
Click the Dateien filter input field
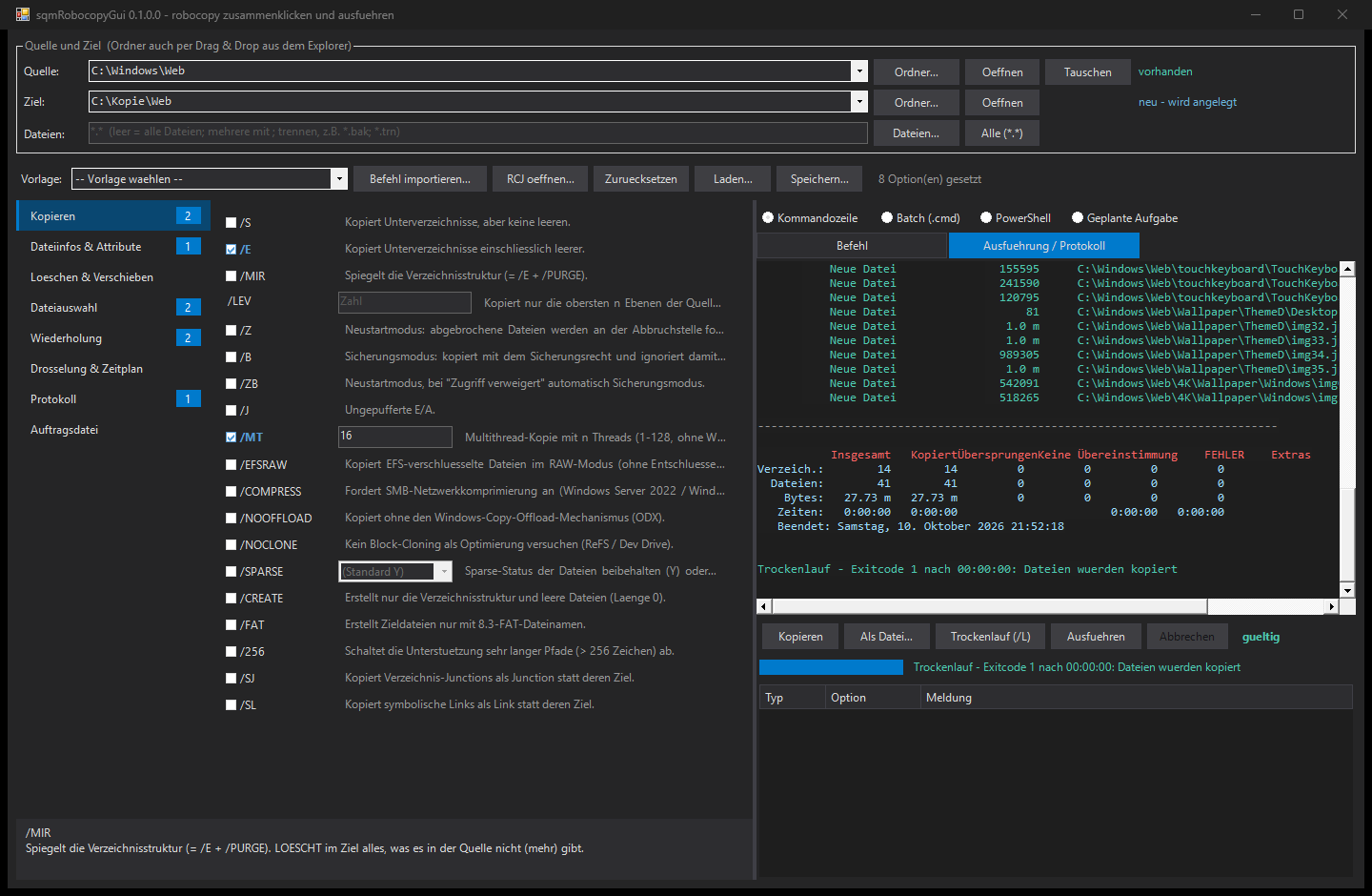[478, 132]
